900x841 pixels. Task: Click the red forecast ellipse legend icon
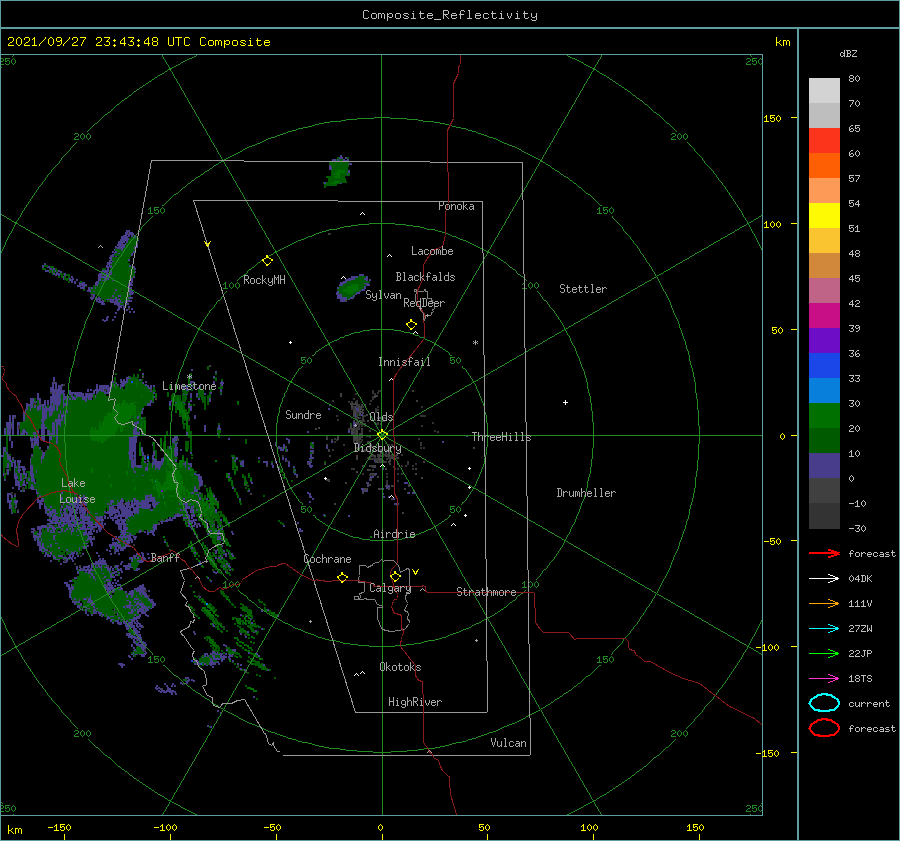pos(824,728)
